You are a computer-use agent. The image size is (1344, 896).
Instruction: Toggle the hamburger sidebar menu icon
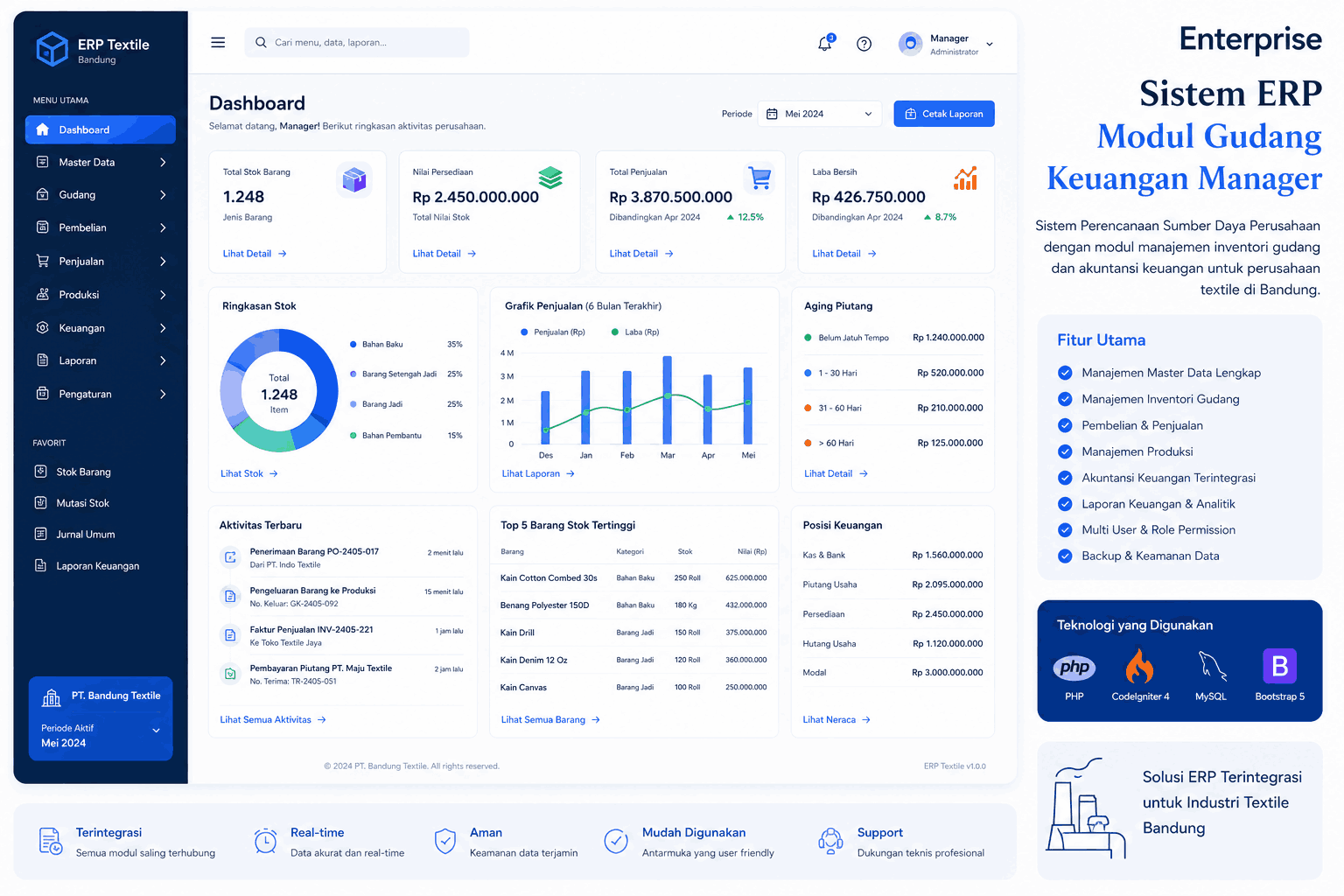(x=218, y=42)
